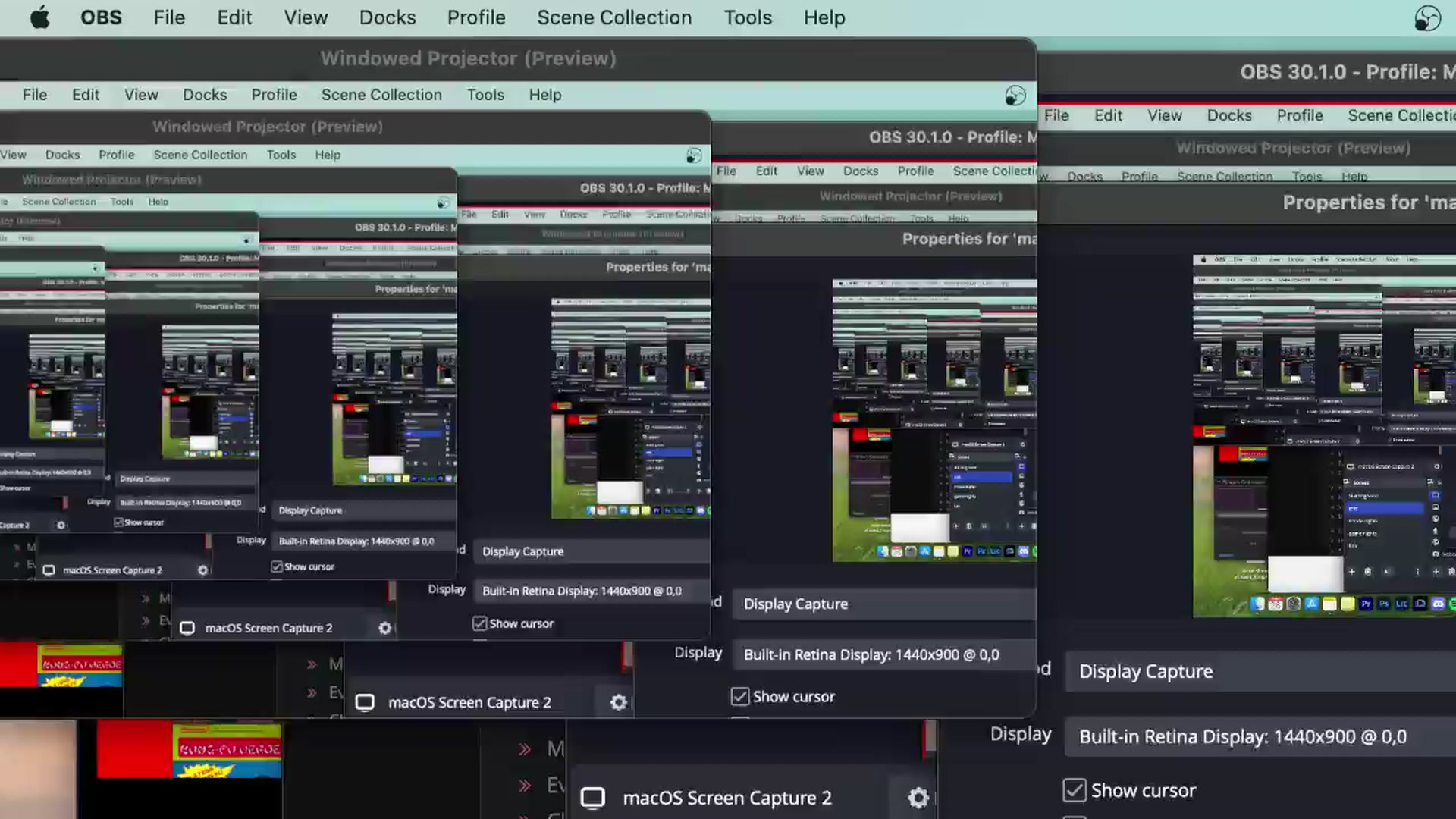The height and width of the screenshot is (819, 1456).
Task: Open the second-largest Display Capture dropdown
Action: point(884,604)
